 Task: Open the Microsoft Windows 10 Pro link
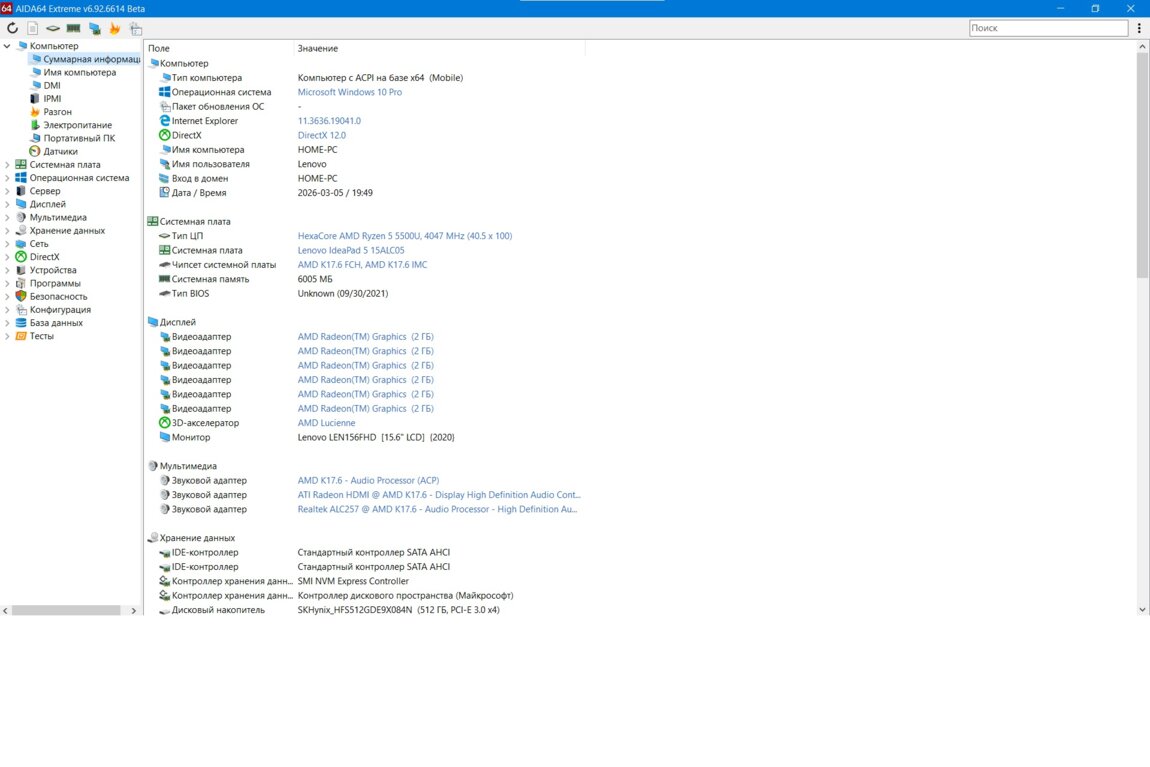click(x=349, y=92)
